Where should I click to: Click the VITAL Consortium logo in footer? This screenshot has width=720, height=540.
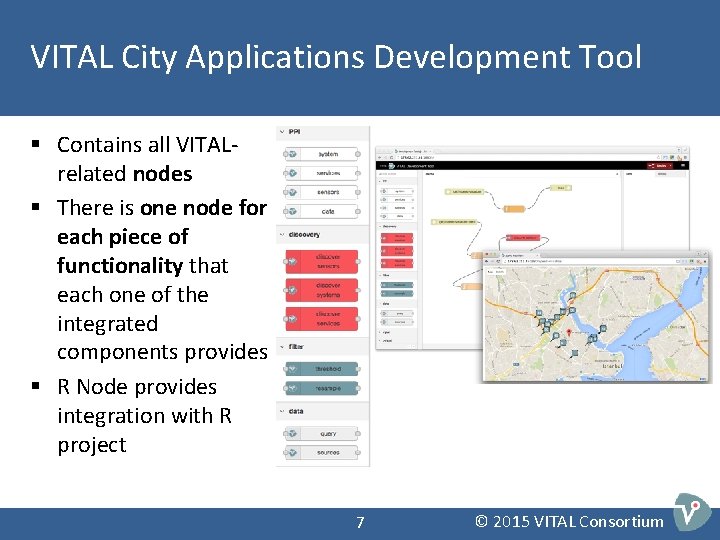(692, 511)
